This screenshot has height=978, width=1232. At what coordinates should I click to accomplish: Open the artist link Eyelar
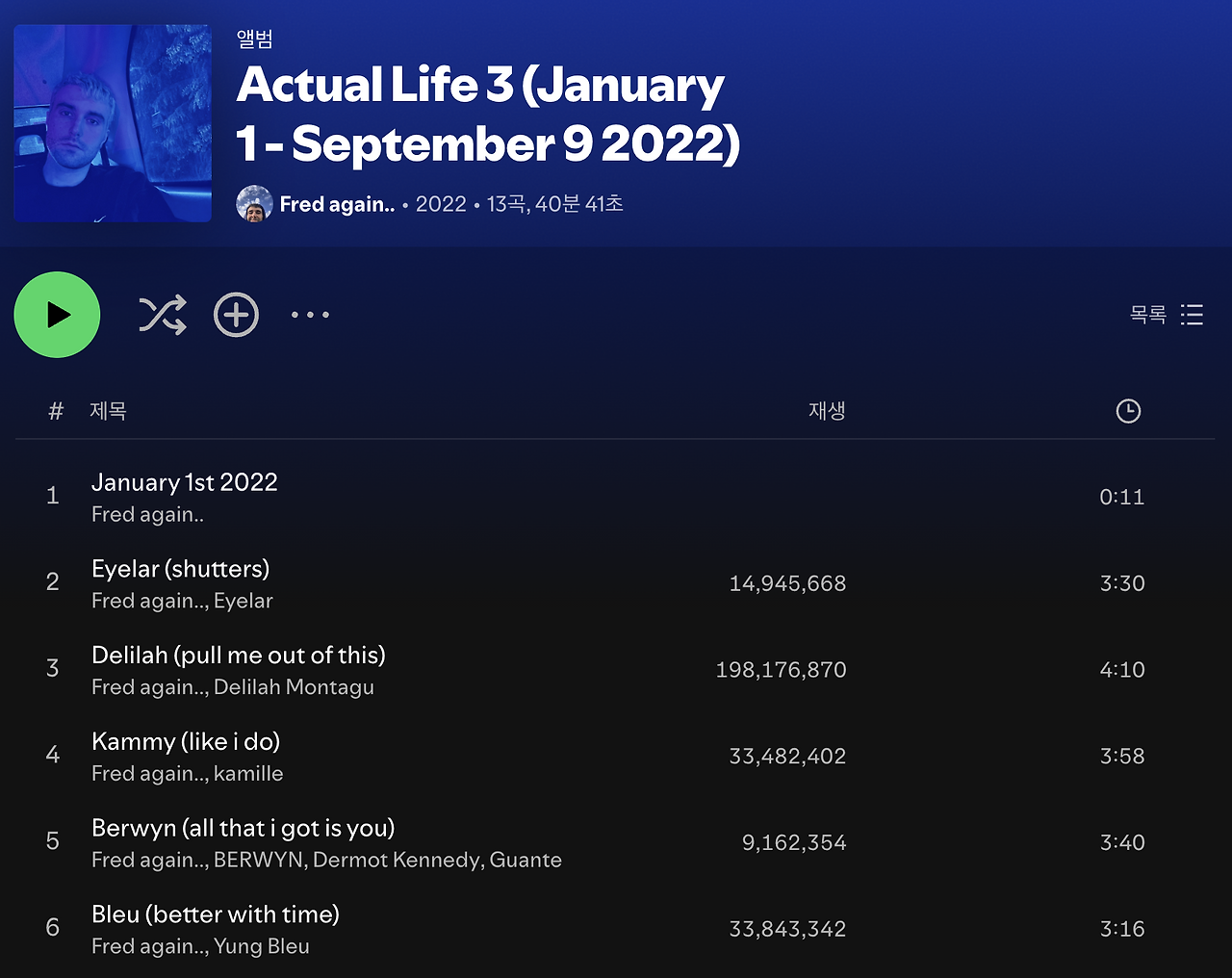tap(244, 601)
